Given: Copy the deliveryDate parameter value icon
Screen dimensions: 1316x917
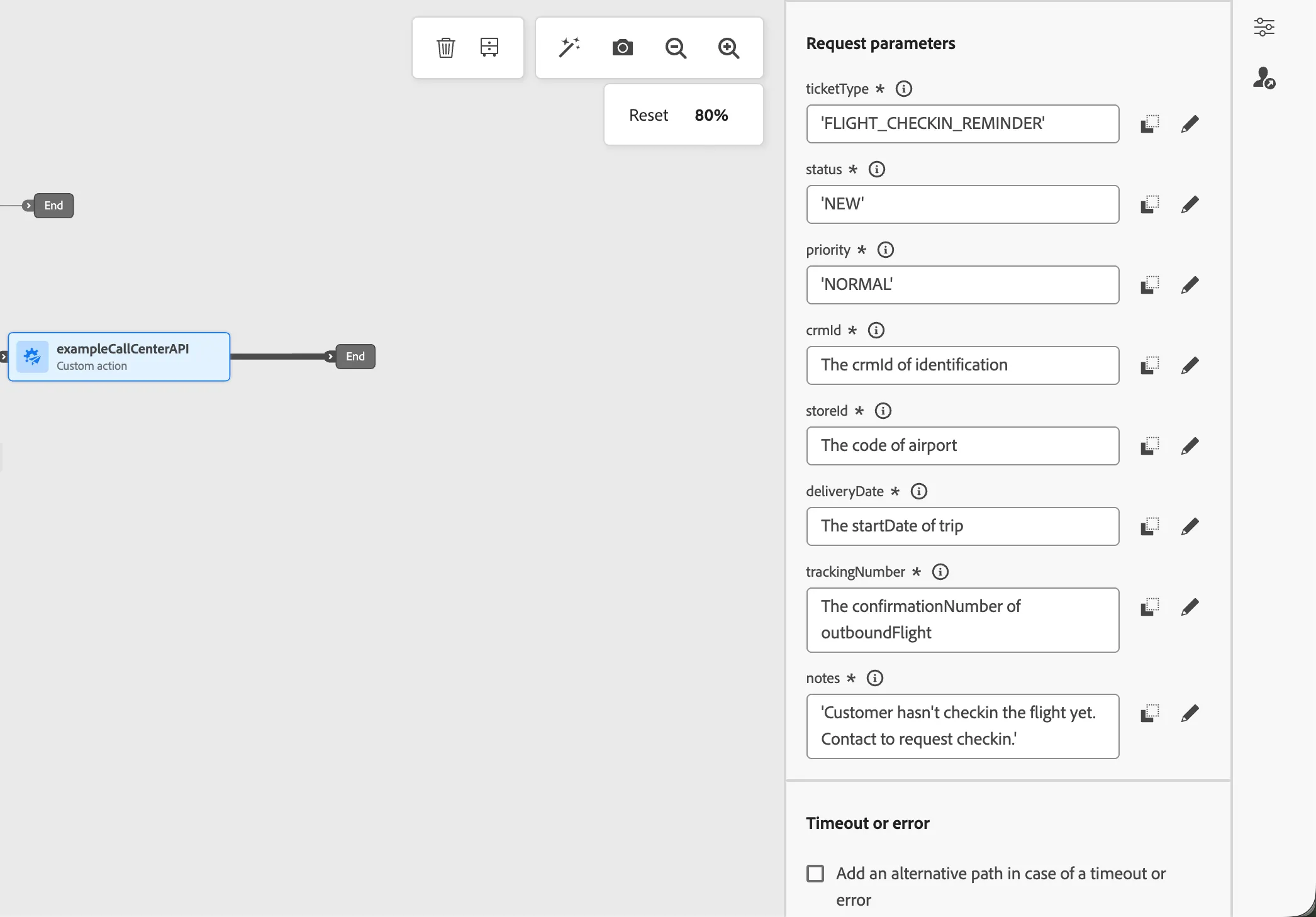Looking at the screenshot, I should pos(1150,526).
